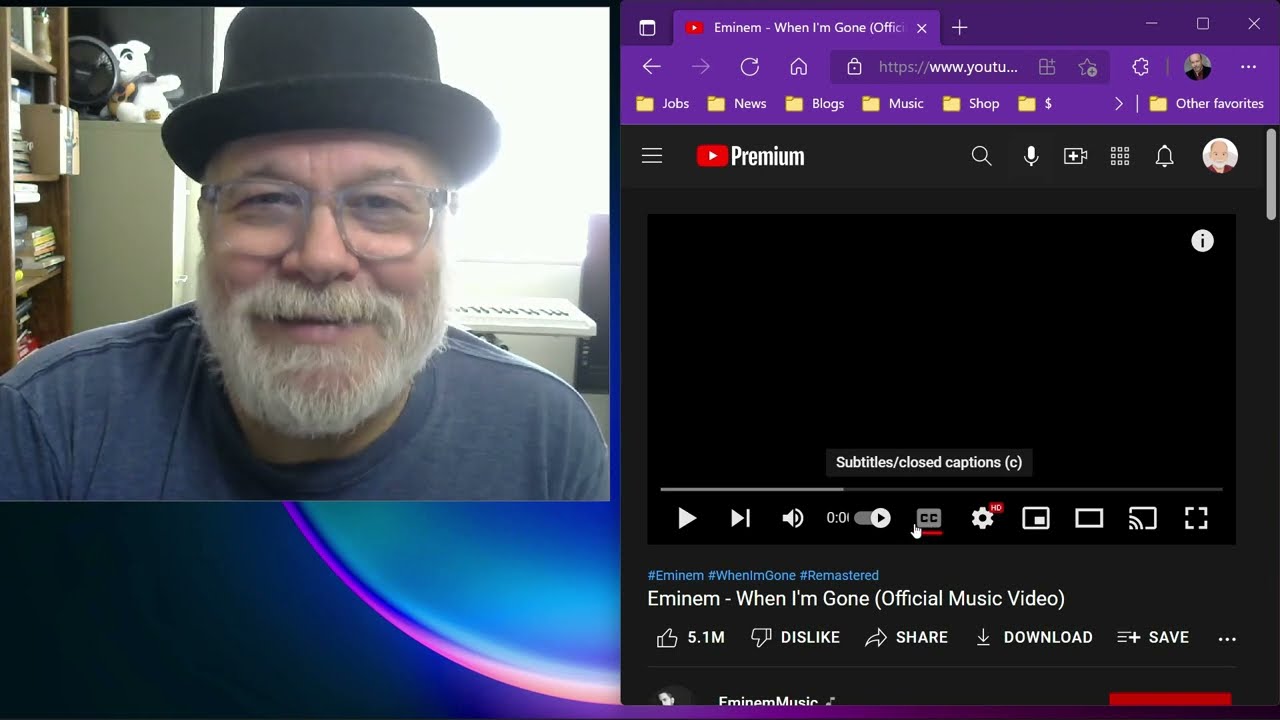Toggle the autoplay switch
Screen dimensions: 1280x720
pos(872,518)
